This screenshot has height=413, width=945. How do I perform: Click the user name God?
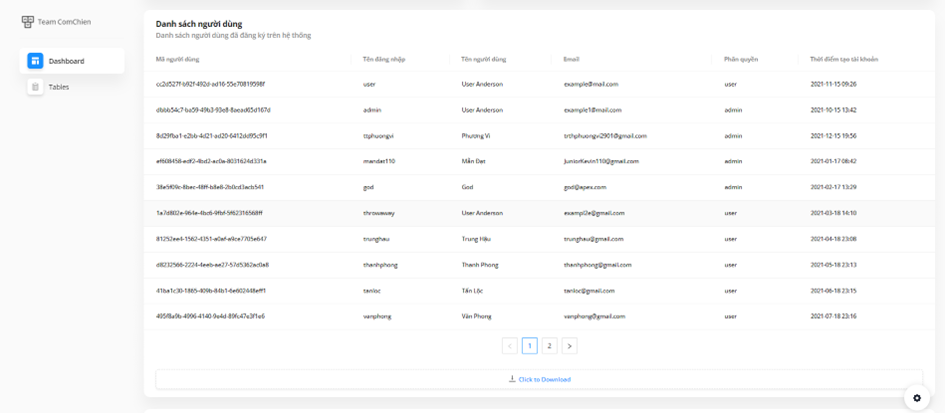(467, 187)
